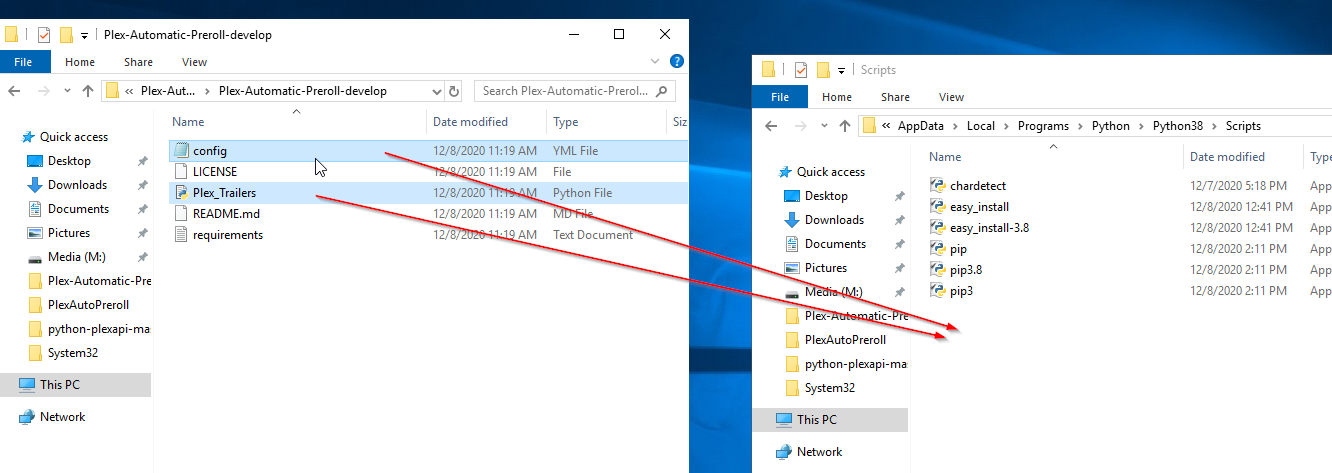1332x473 pixels.
Task: Click Properties quick-access icon in left title bar
Action: (44, 35)
